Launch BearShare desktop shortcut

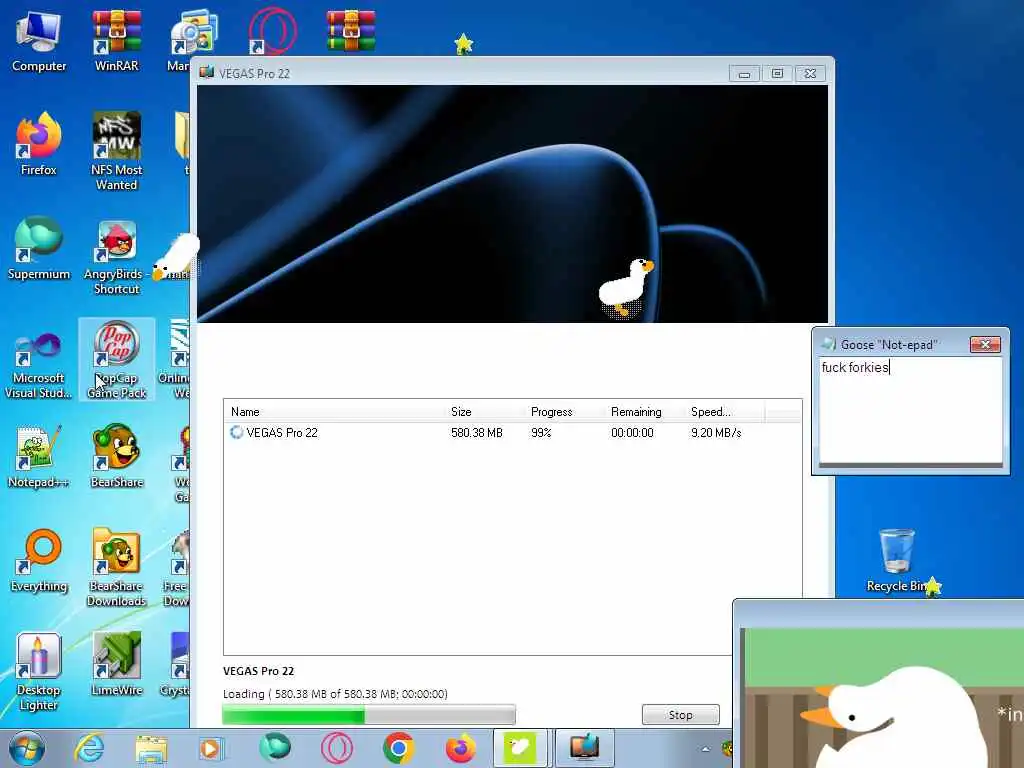(x=116, y=457)
